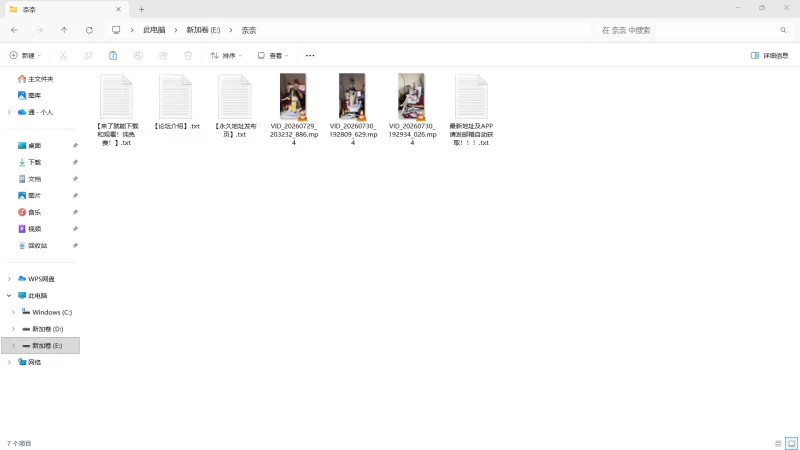The image size is (800, 450).
Task: Unpin 桌面 using its pin icon
Action: pyautogui.click(x=75, y=145)
